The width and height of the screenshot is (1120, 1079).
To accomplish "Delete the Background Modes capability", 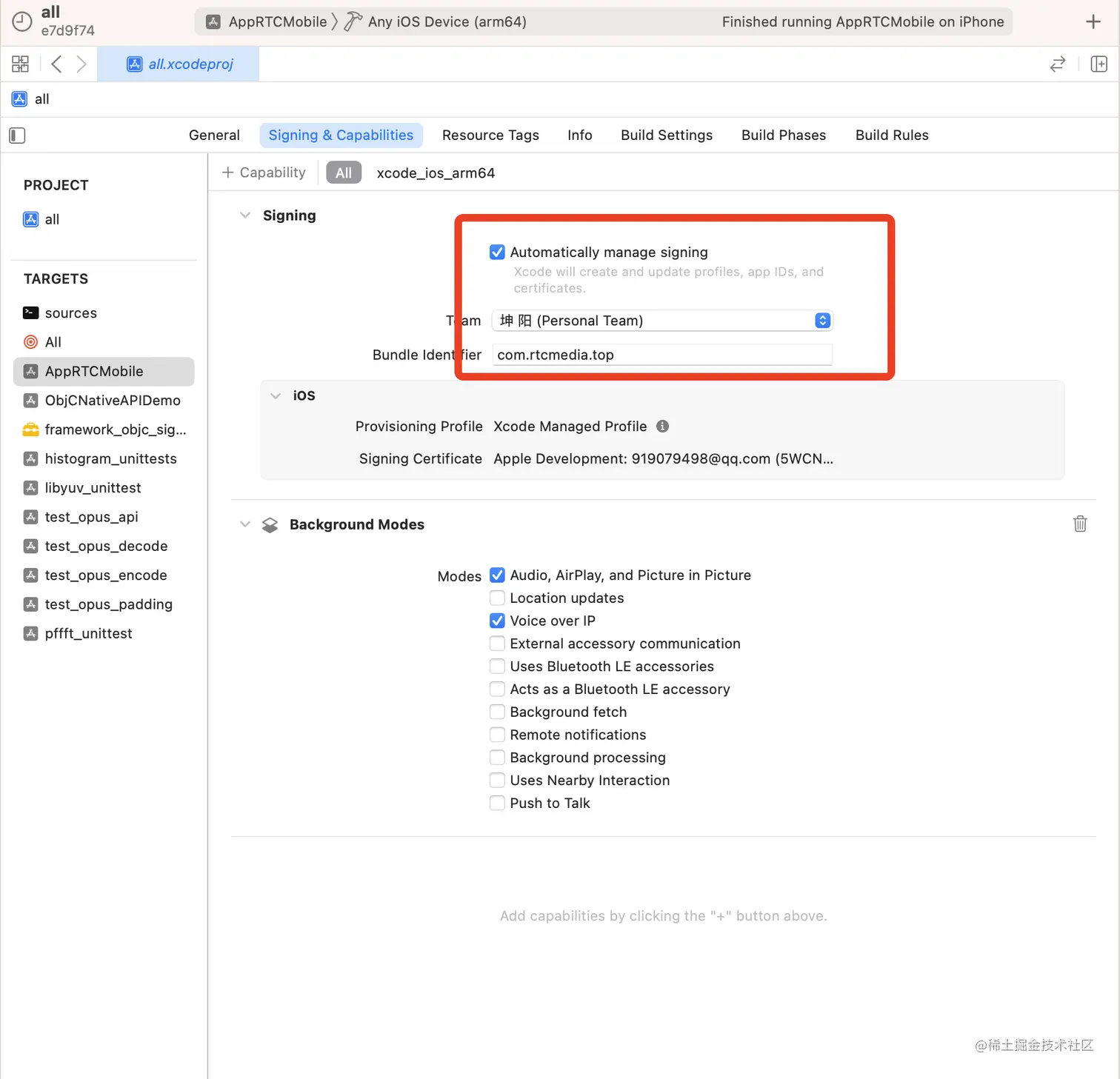I will pos(1080,524).
